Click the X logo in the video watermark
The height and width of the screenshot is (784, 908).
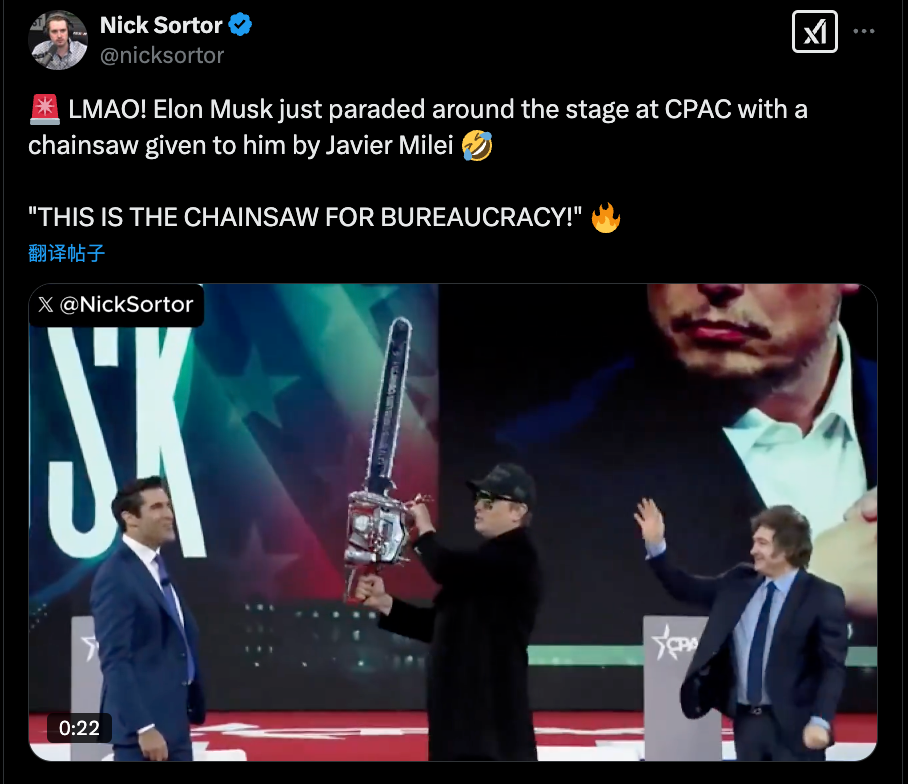pyautogui.click(x=46, y=305)
